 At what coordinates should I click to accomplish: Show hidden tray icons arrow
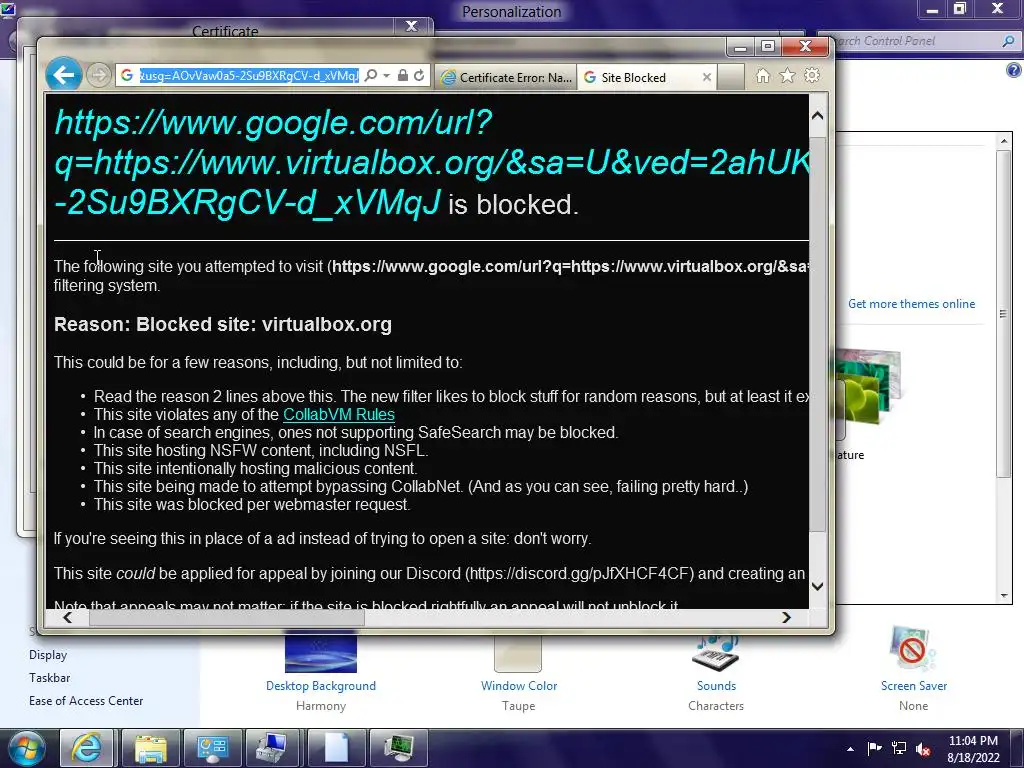click(x=850, y=749)
